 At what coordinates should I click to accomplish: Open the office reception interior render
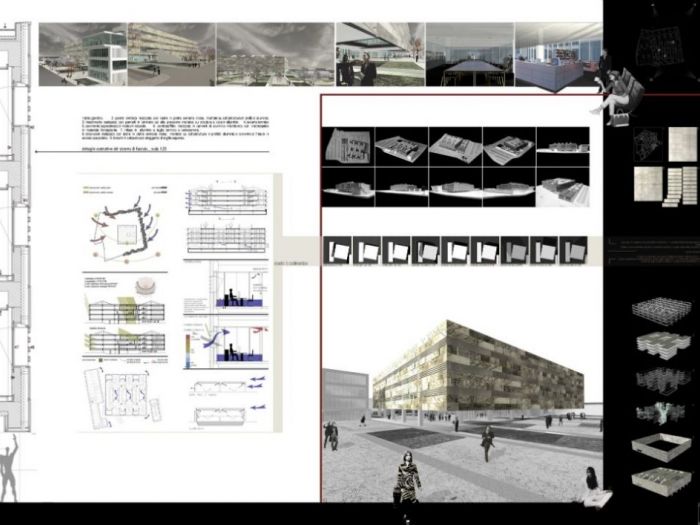558,54
